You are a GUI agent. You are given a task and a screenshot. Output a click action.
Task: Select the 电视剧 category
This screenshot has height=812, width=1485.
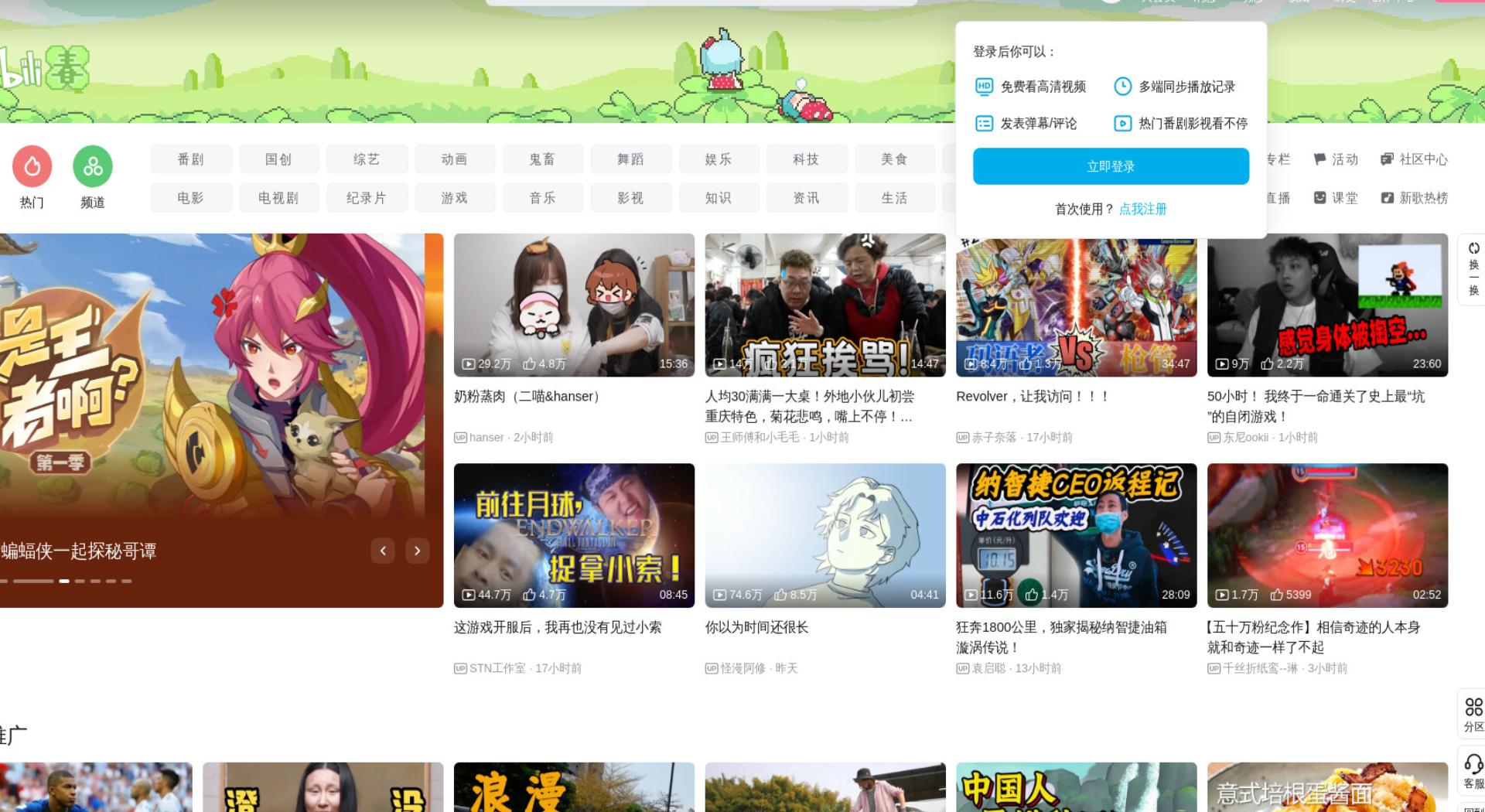[x=278, y=198]
